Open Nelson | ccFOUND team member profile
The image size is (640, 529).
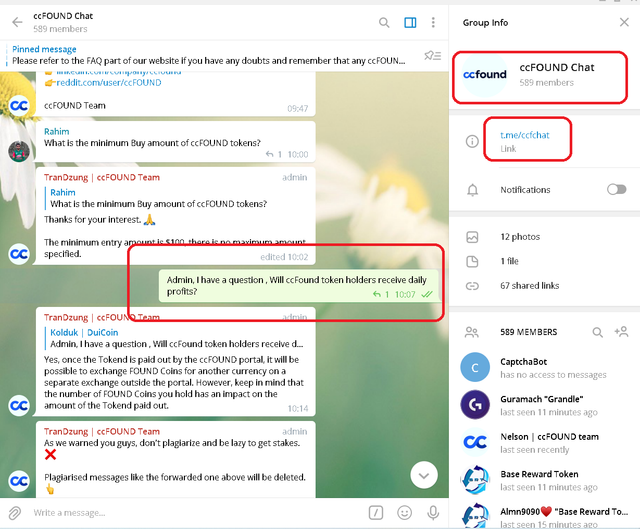pyautogui.click(x=544, y=442)
